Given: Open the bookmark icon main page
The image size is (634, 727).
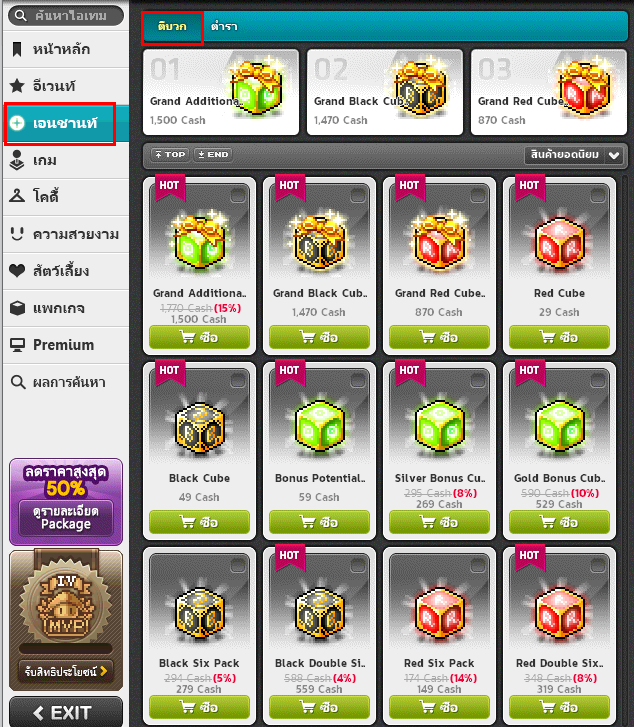Looking at the screenshot, I should [x=17, y=49].
